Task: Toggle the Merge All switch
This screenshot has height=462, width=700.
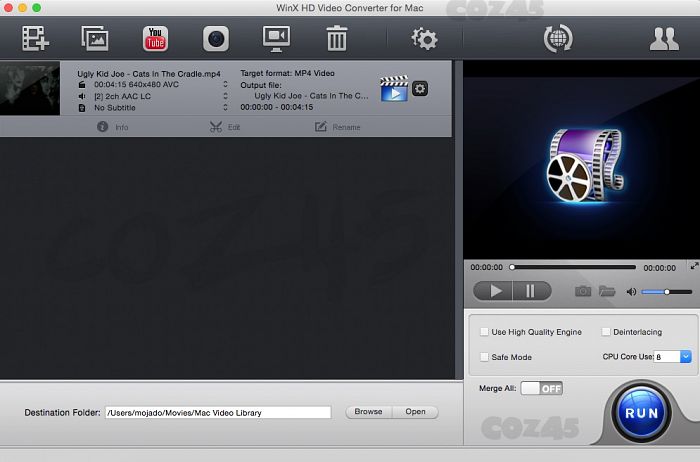Action: click(542, 388)
